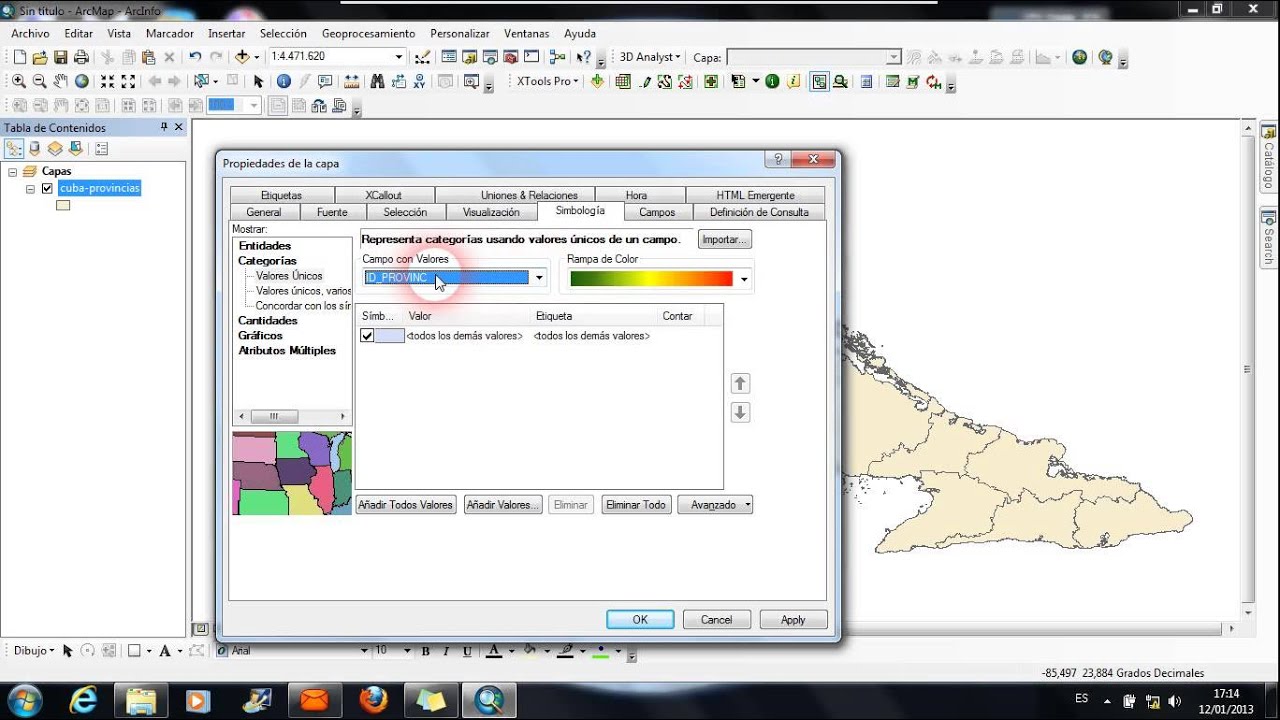Switch to the Definición de Consulta tab
1280x720 pixels.
tap(759, 212)
